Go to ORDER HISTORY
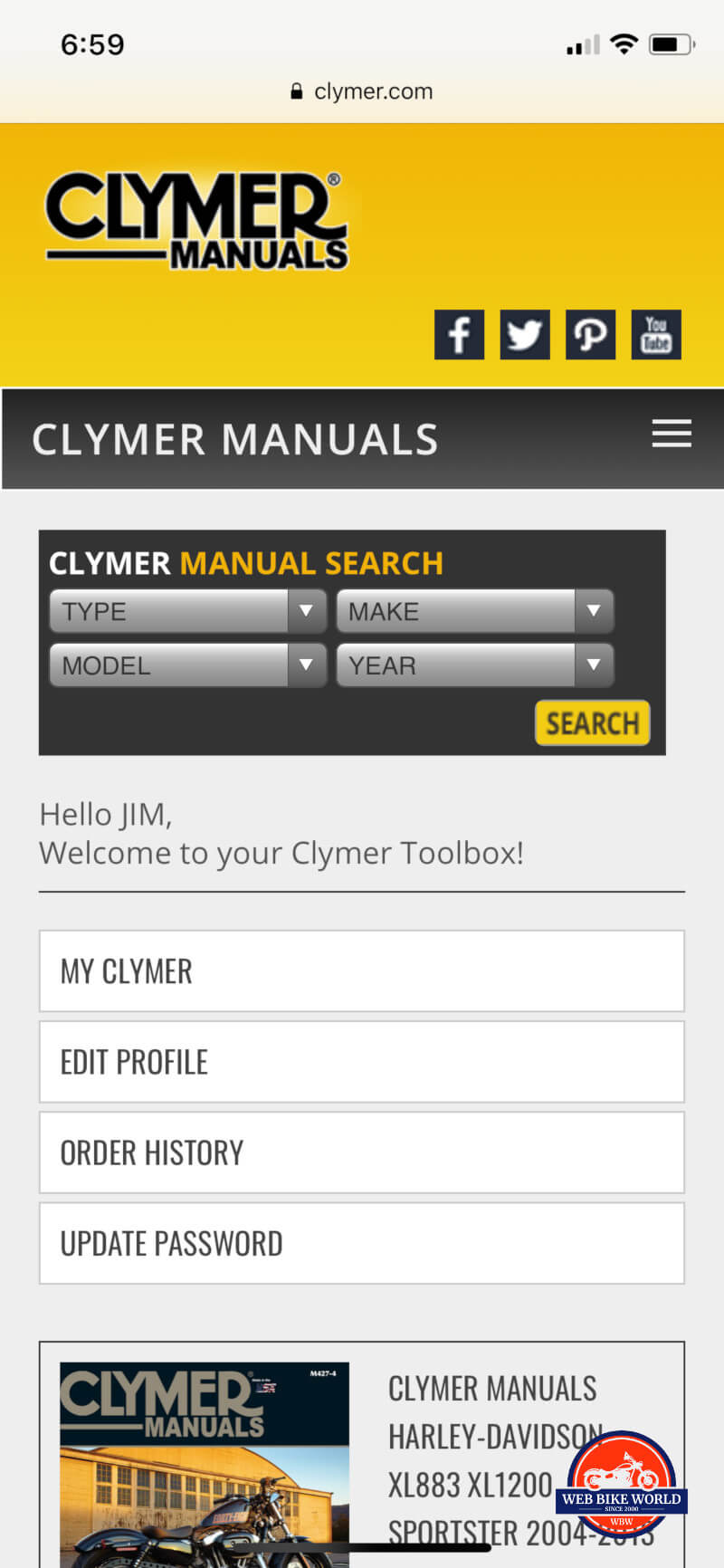 pyautogui.click(x=361, y=1152)
